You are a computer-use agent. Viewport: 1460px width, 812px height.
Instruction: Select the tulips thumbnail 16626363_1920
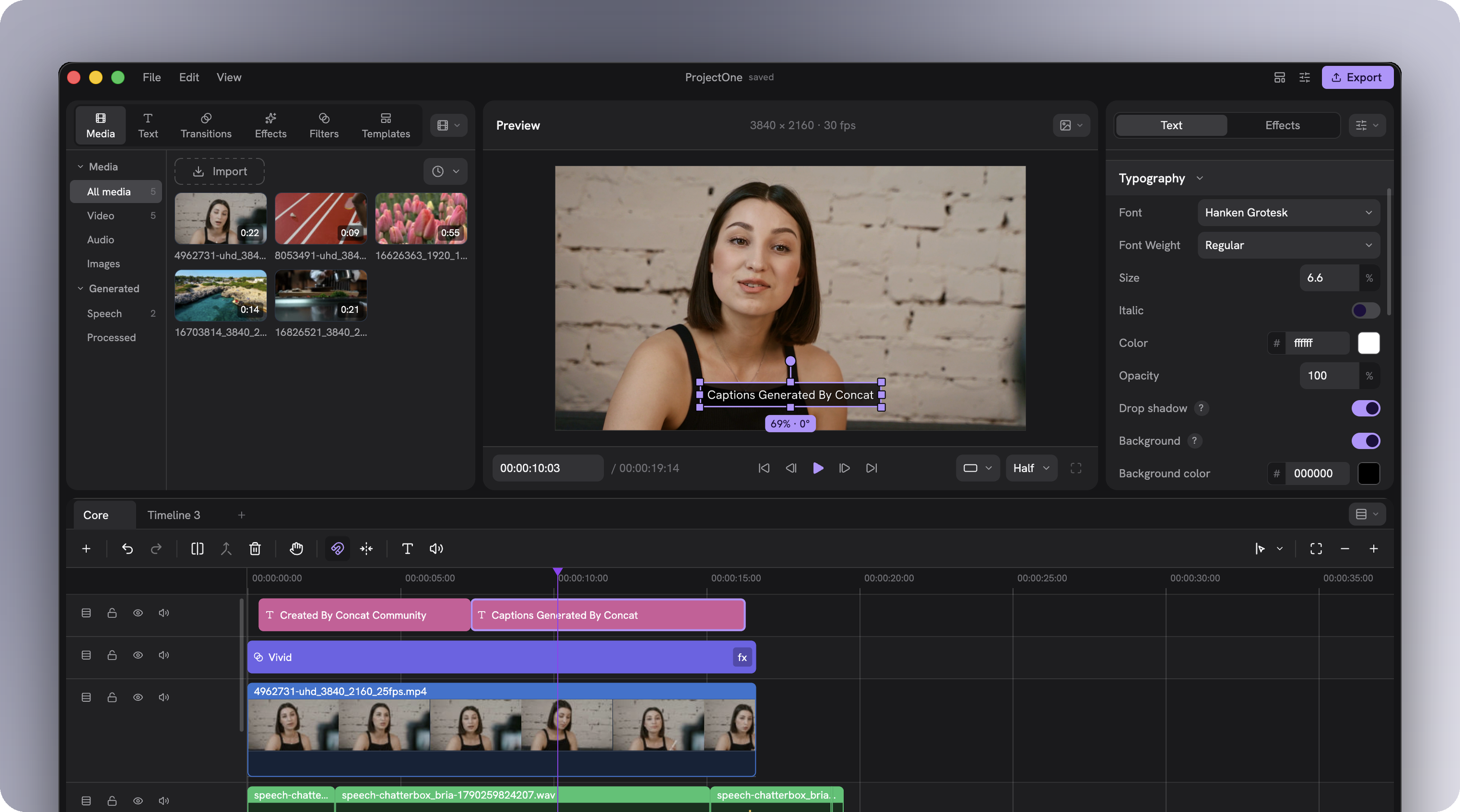click(421, 218)
